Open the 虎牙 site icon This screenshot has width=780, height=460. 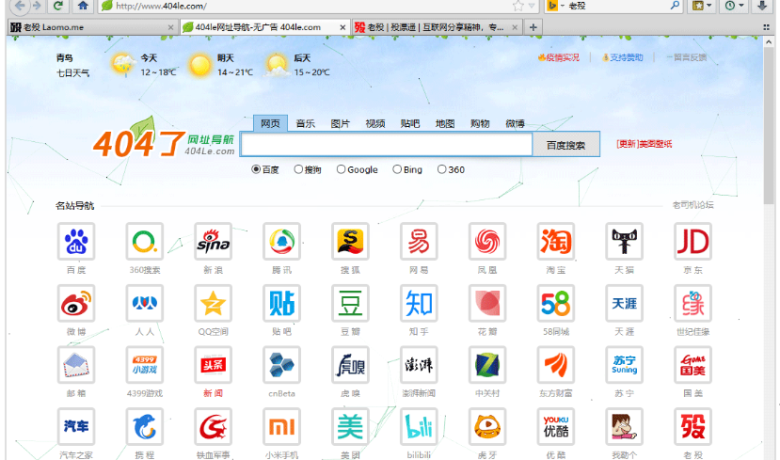point(488,426)
